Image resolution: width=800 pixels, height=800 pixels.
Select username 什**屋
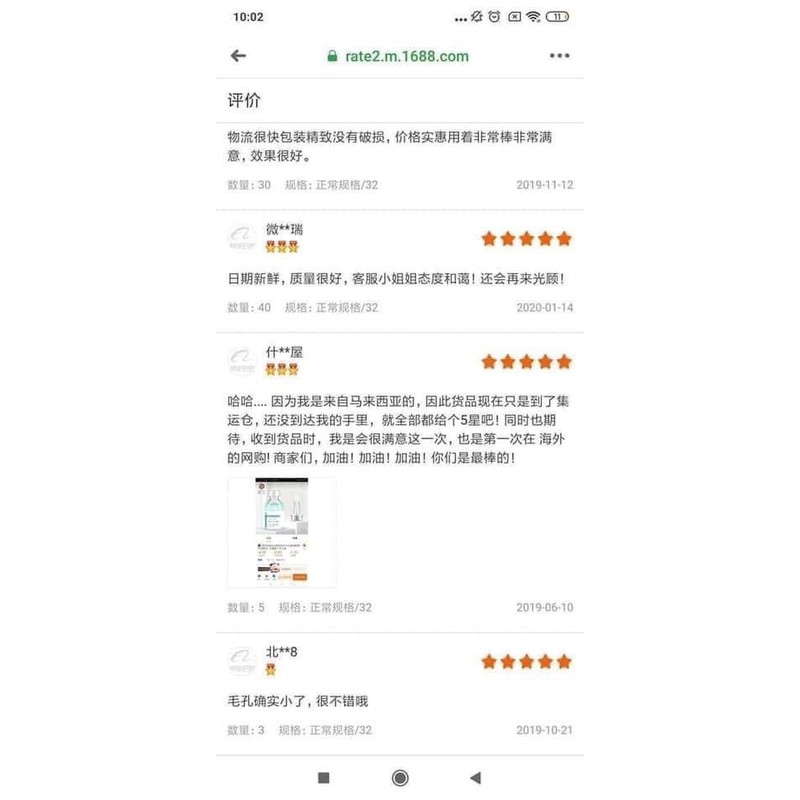coord(284,352)
